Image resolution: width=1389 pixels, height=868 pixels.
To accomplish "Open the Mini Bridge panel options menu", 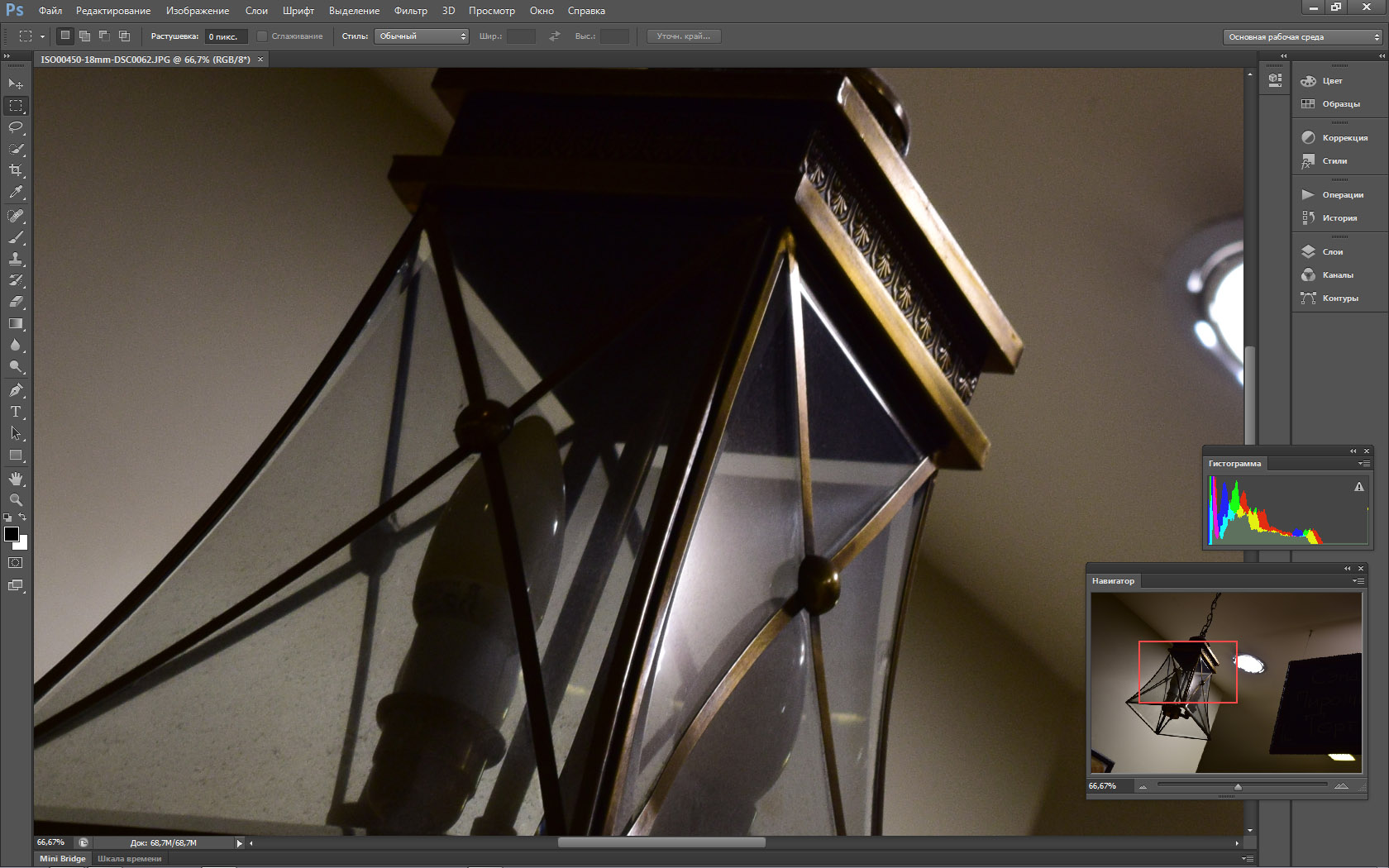I will [1248, 859].
